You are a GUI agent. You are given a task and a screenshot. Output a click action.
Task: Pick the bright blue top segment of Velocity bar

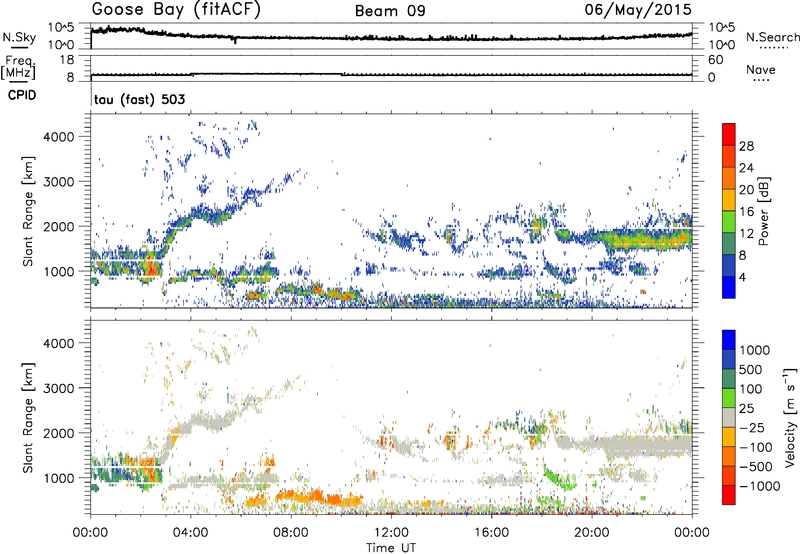(x=729, y=340)
